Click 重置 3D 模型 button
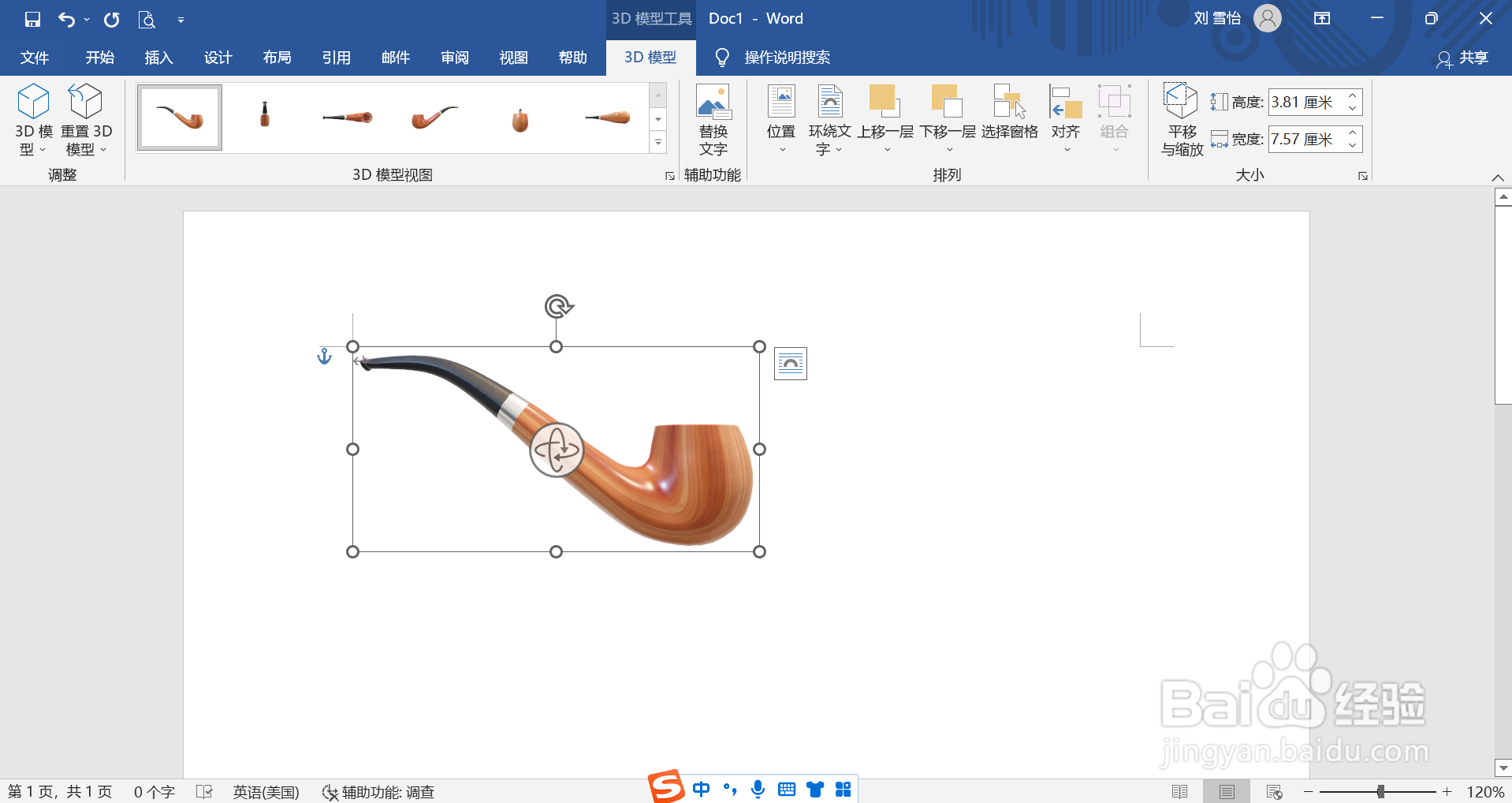The width and height of the screenshot is (1512, 803). (x=86, y=120)
